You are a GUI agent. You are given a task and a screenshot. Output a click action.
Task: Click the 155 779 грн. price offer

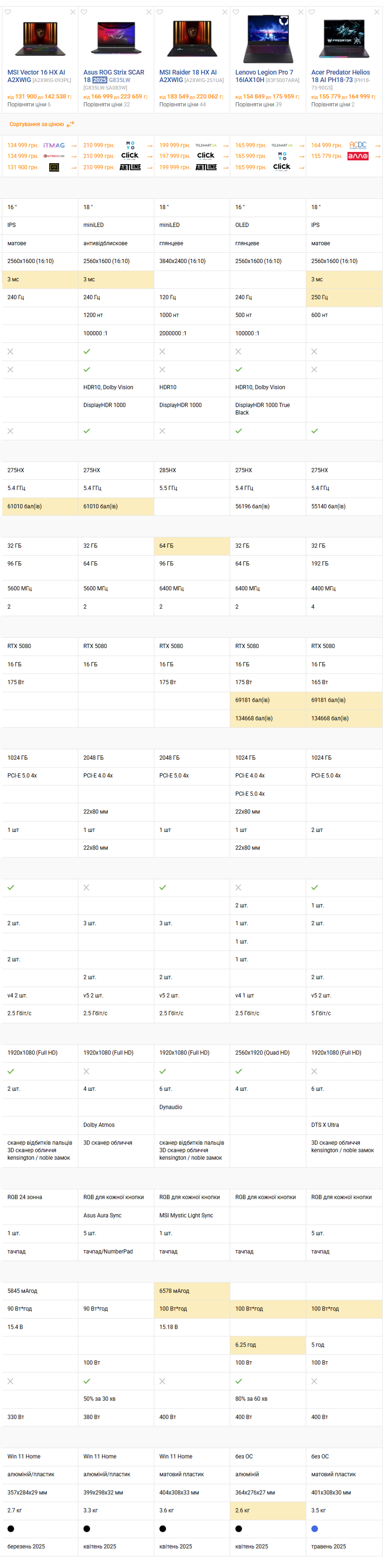(326, 157)
